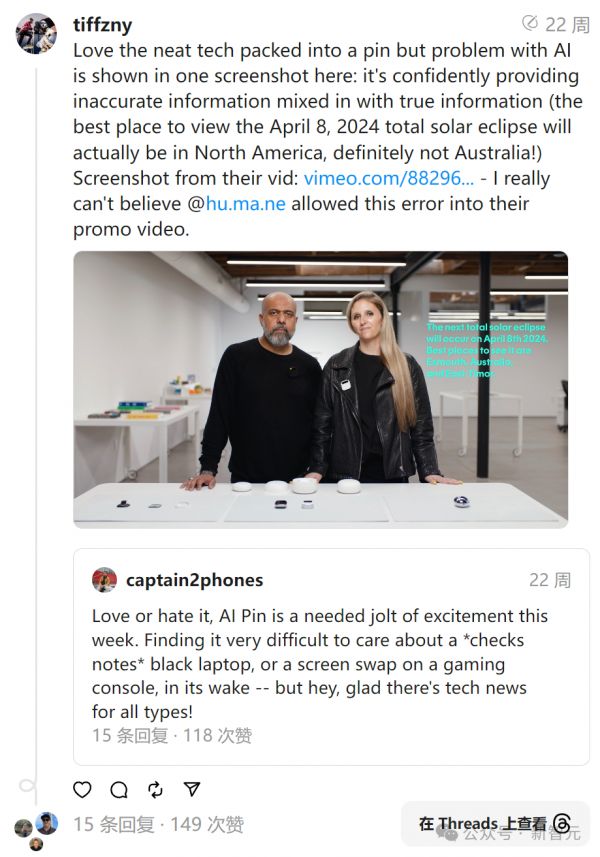Click the quoted post's 22 周 timestamp
The height and width of the screenshot is (857, 600).
pos(550,580)
